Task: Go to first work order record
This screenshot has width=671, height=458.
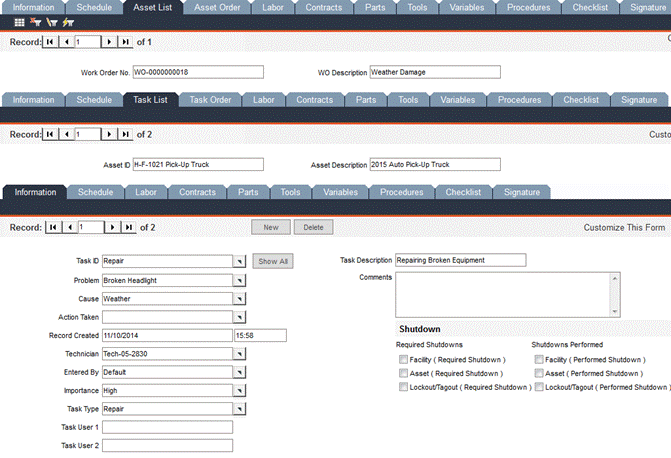Action: click(50, 42)
